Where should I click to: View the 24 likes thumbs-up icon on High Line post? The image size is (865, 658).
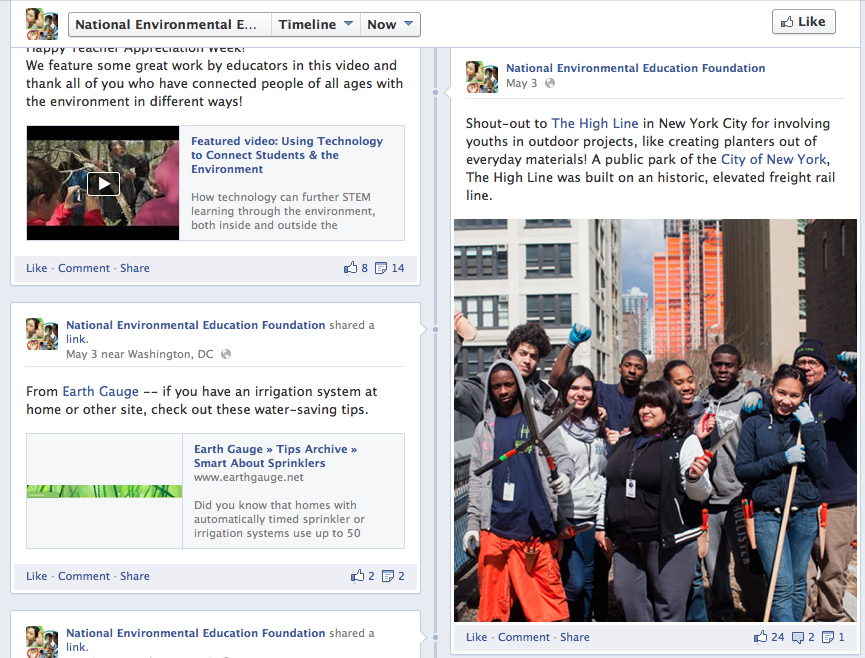click(x=760, y=636)
